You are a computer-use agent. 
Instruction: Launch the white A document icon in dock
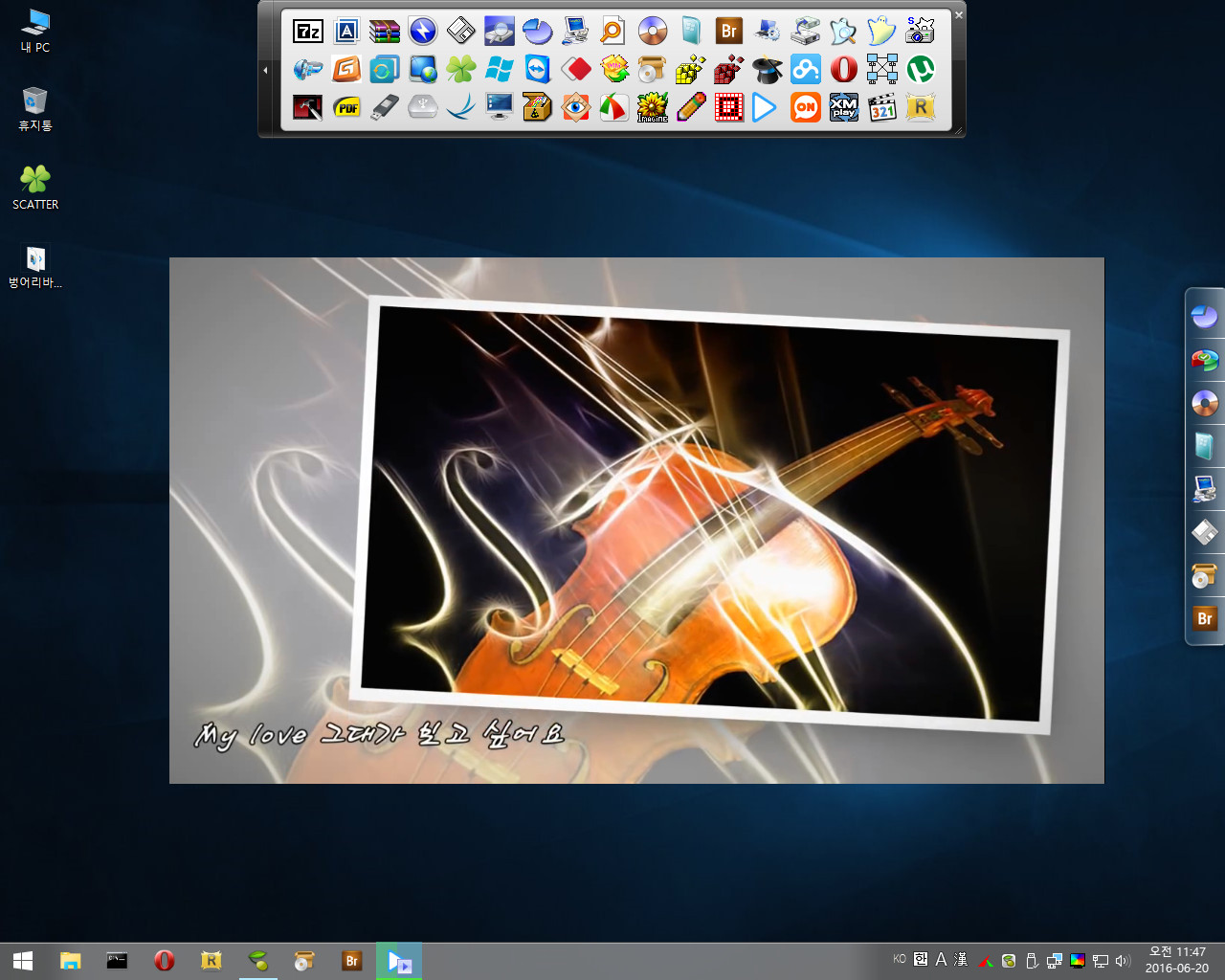coord(346,31)
